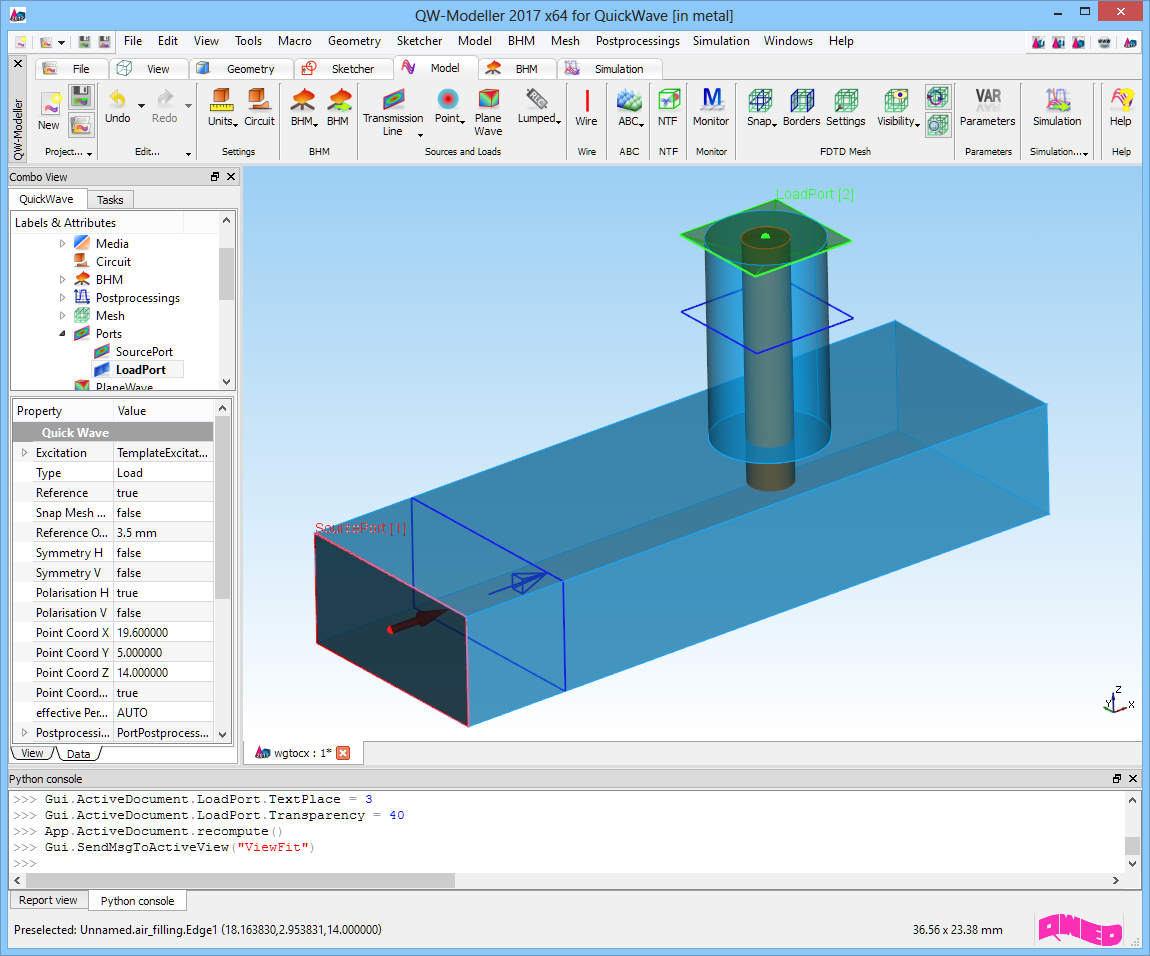Switch to the Geometry ribbon tab
Viewport: 1150px width, 956px height.
(x=240, y=69)
